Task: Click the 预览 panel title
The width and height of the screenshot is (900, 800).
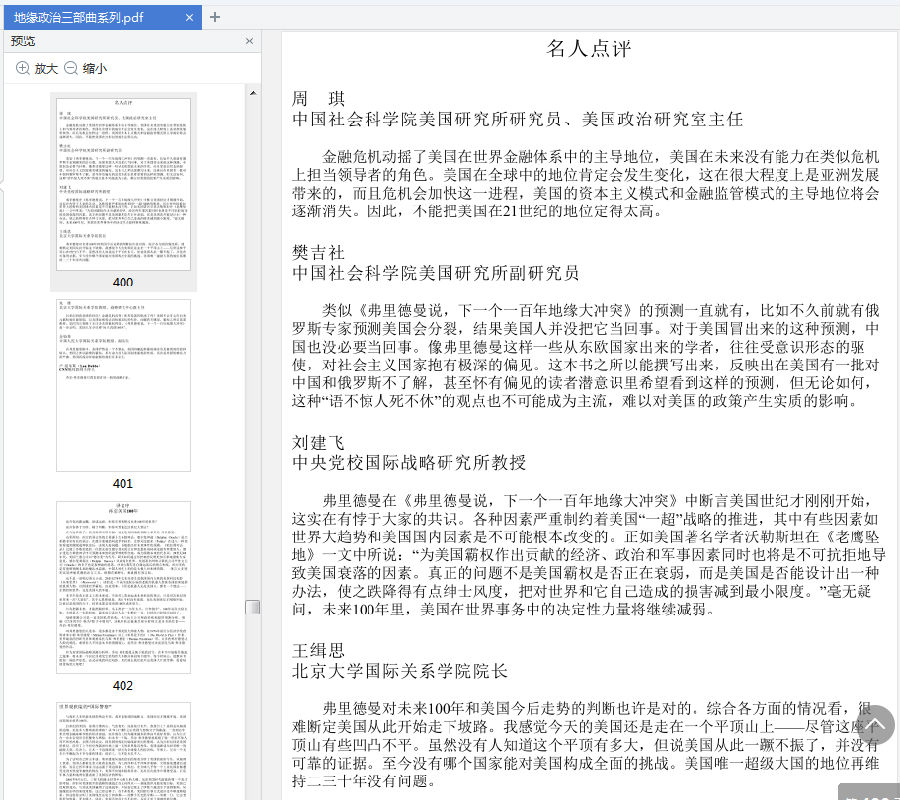Action: 23,41
